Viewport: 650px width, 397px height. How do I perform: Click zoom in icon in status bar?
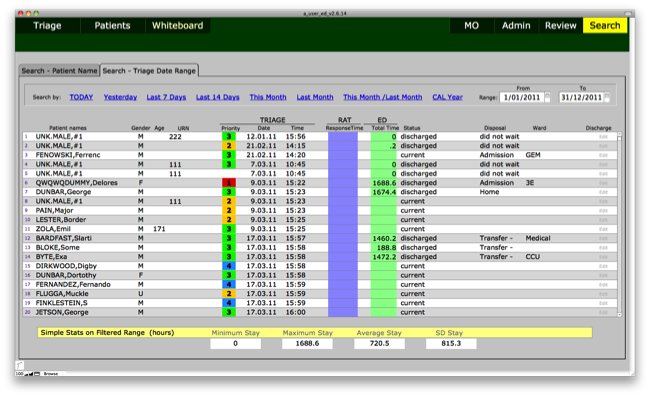(x=32, y=374)
